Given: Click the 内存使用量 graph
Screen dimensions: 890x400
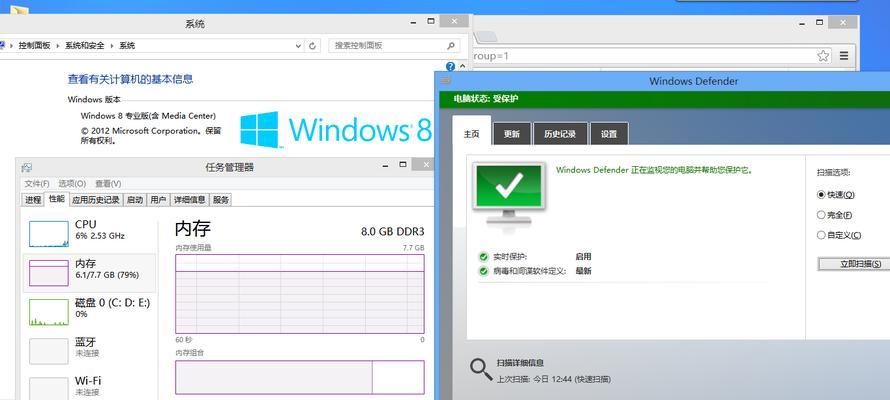Looking at the screenshot, I should click(300, 294).
